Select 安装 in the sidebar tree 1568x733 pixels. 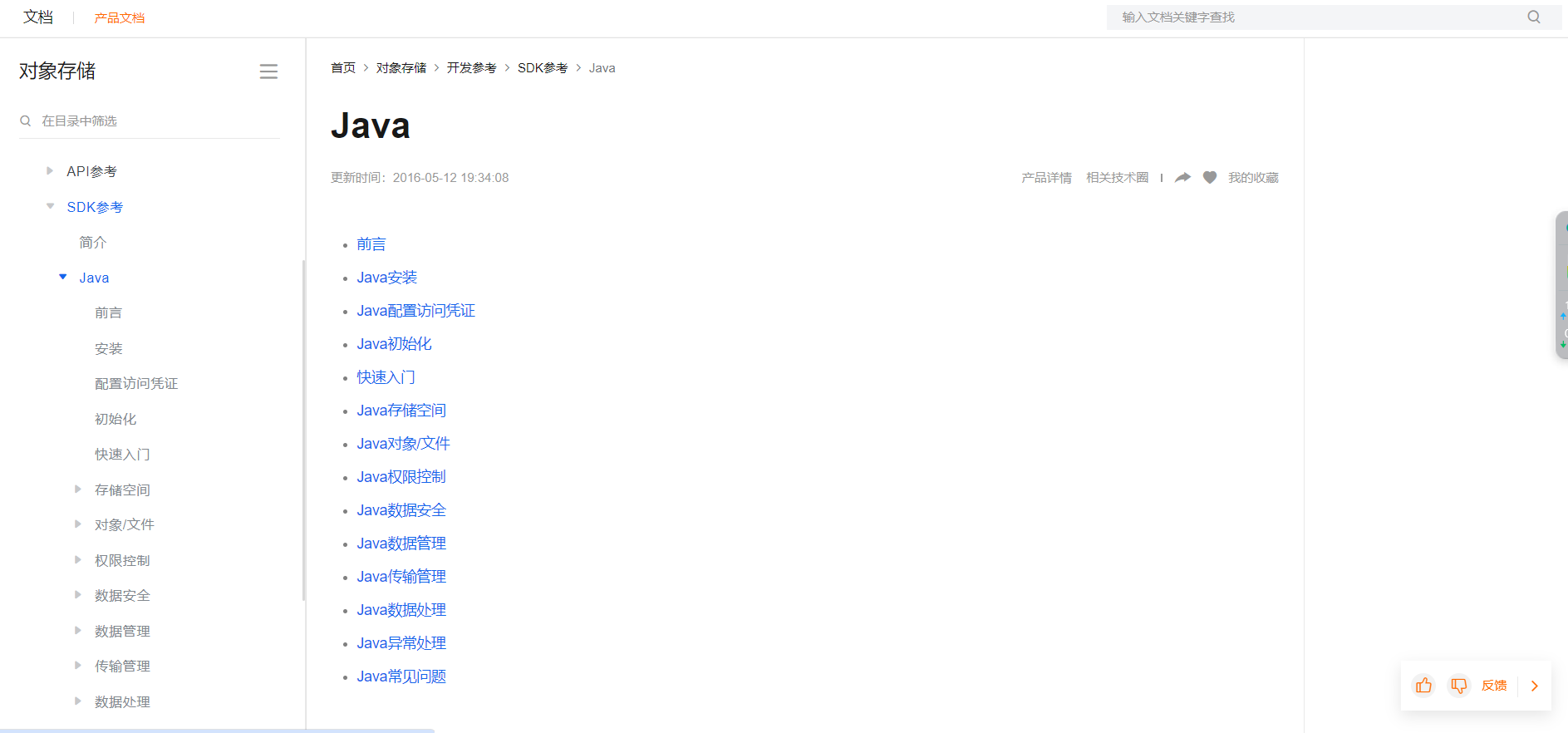(x=108, y=348)
